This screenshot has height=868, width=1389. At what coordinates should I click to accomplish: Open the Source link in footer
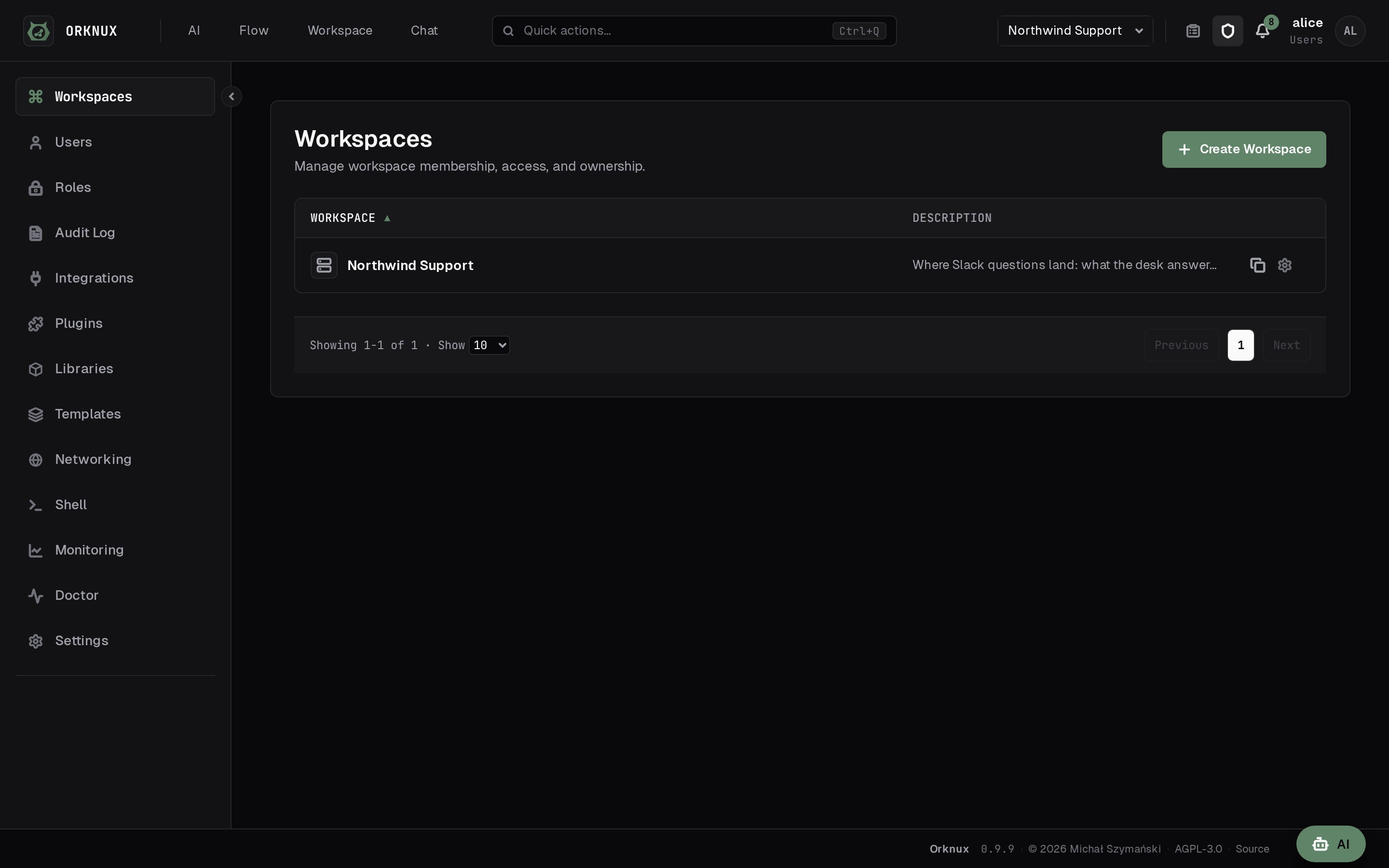point(1252,849)
